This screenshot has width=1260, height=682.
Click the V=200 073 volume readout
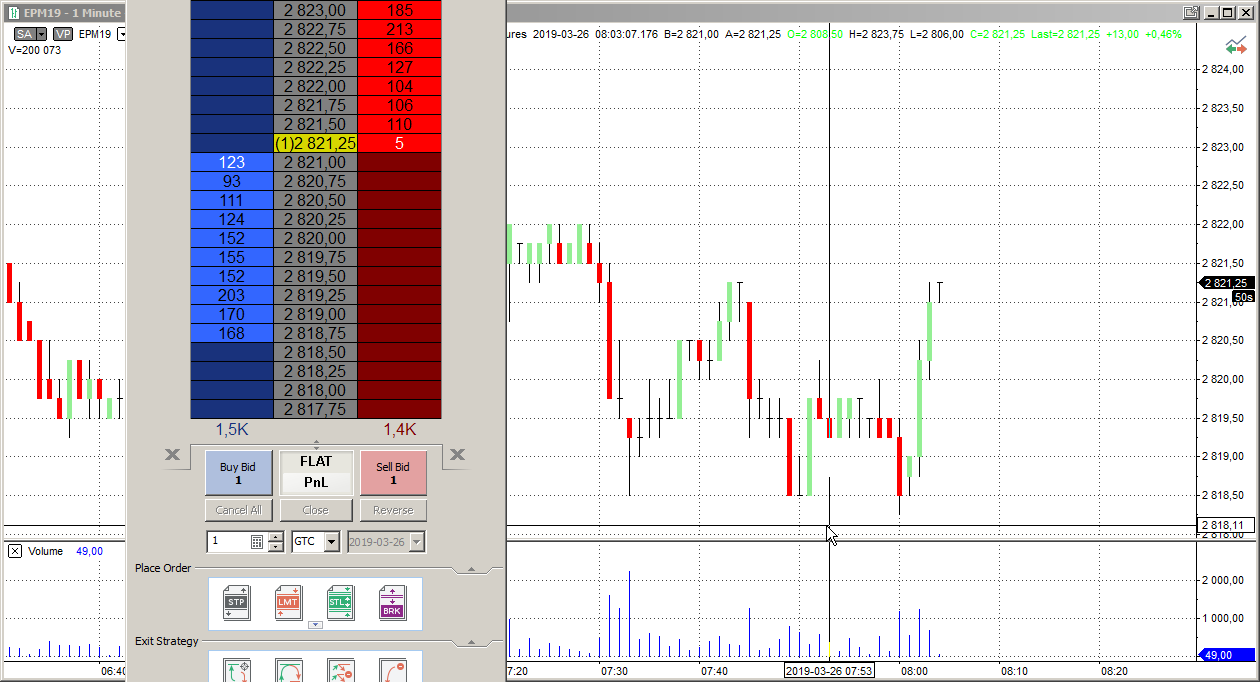pos(35,50)
